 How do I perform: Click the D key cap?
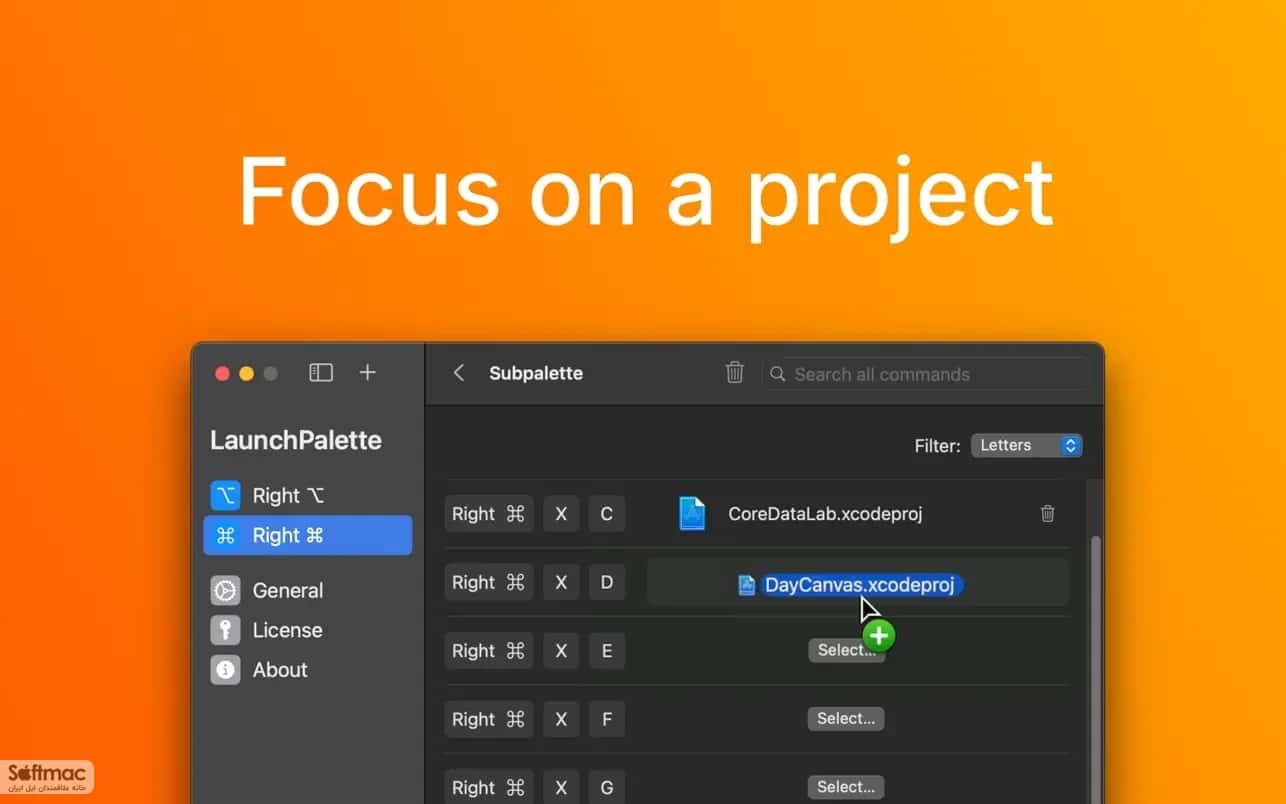(606, 582)
